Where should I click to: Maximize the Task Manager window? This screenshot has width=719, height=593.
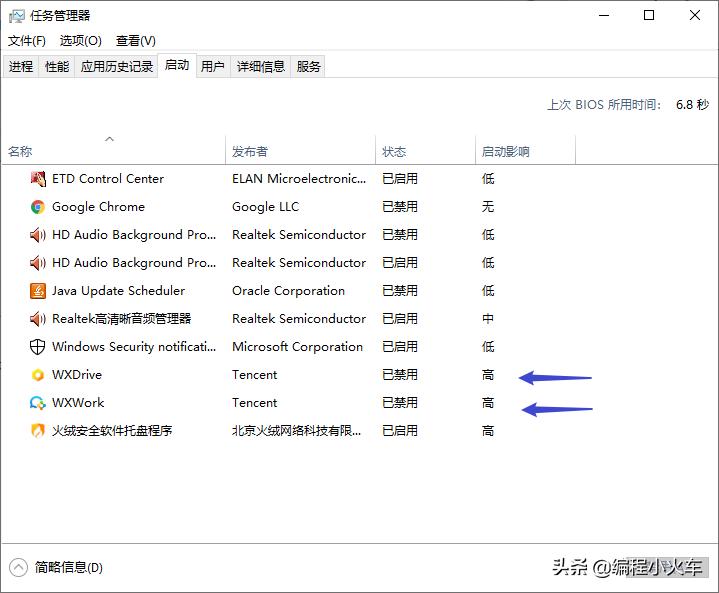click(x=649, y=16)
